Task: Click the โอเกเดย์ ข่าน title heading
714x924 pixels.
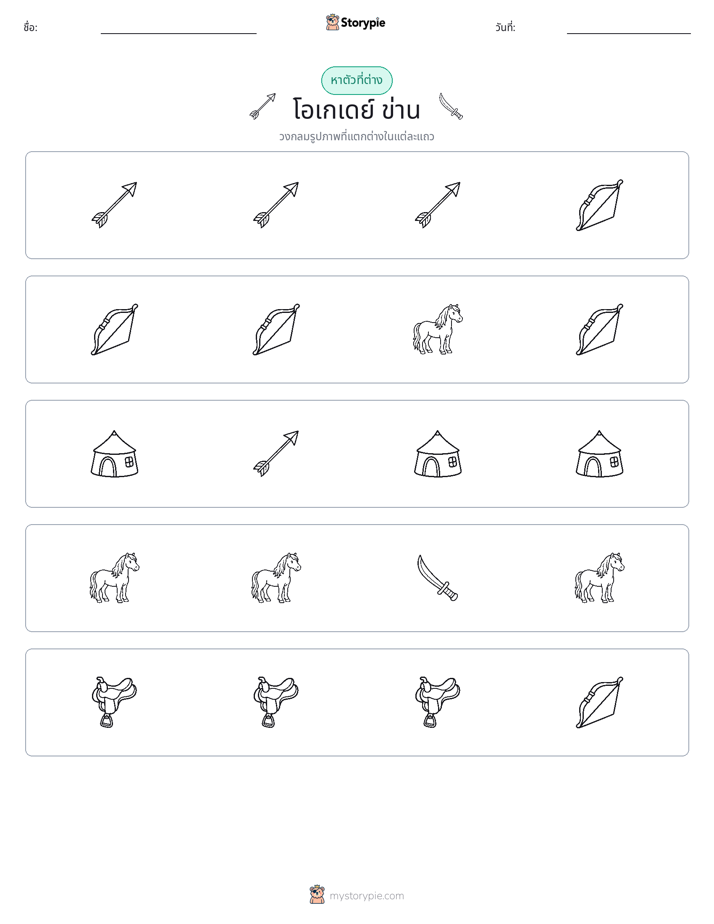Action: tap(356, 110)
